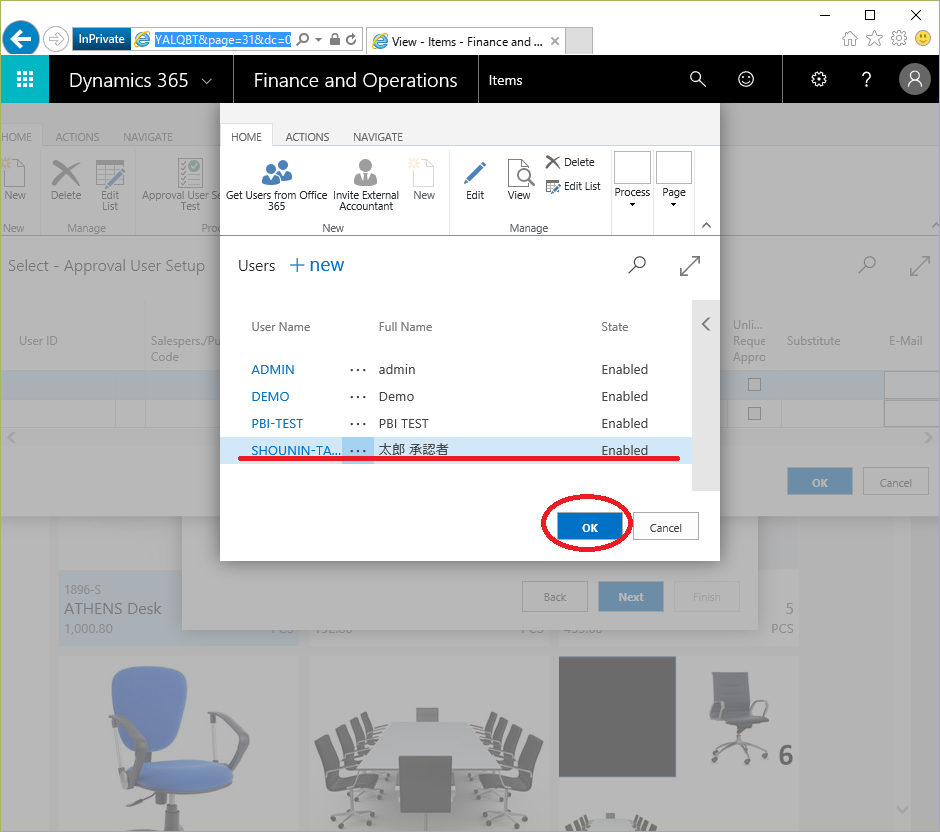Click Invite External Accountant

pyautogui.click(x=366, y=185)
